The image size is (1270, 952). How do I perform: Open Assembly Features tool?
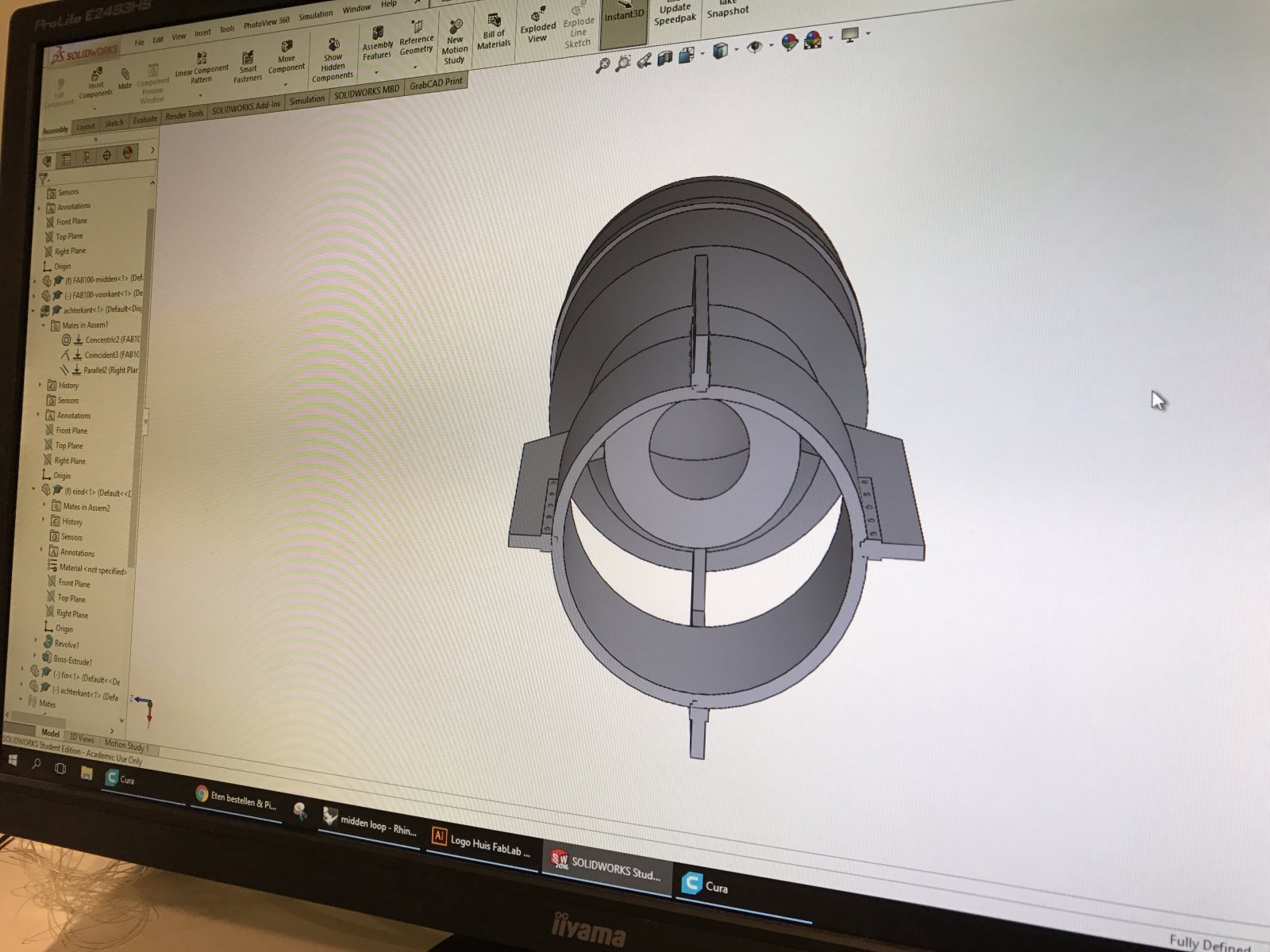click(378, 44)
